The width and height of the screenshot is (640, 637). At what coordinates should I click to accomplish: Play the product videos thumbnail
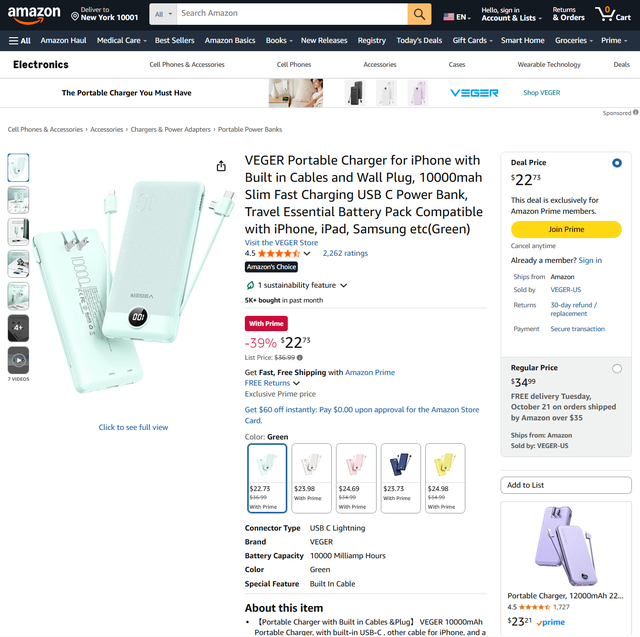[18, 359]
